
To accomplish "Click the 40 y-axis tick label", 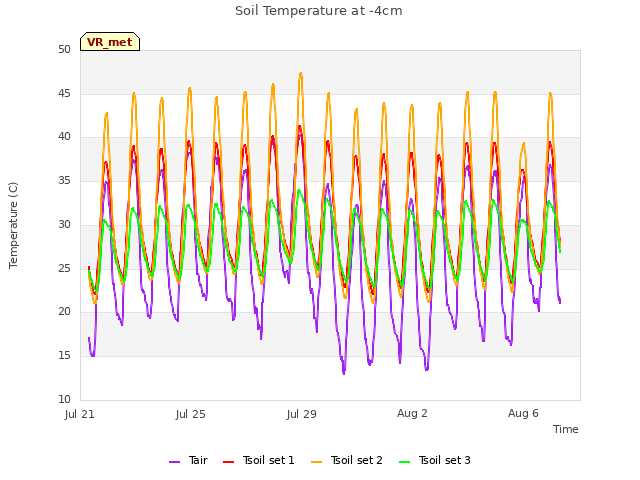I will 64,137.
